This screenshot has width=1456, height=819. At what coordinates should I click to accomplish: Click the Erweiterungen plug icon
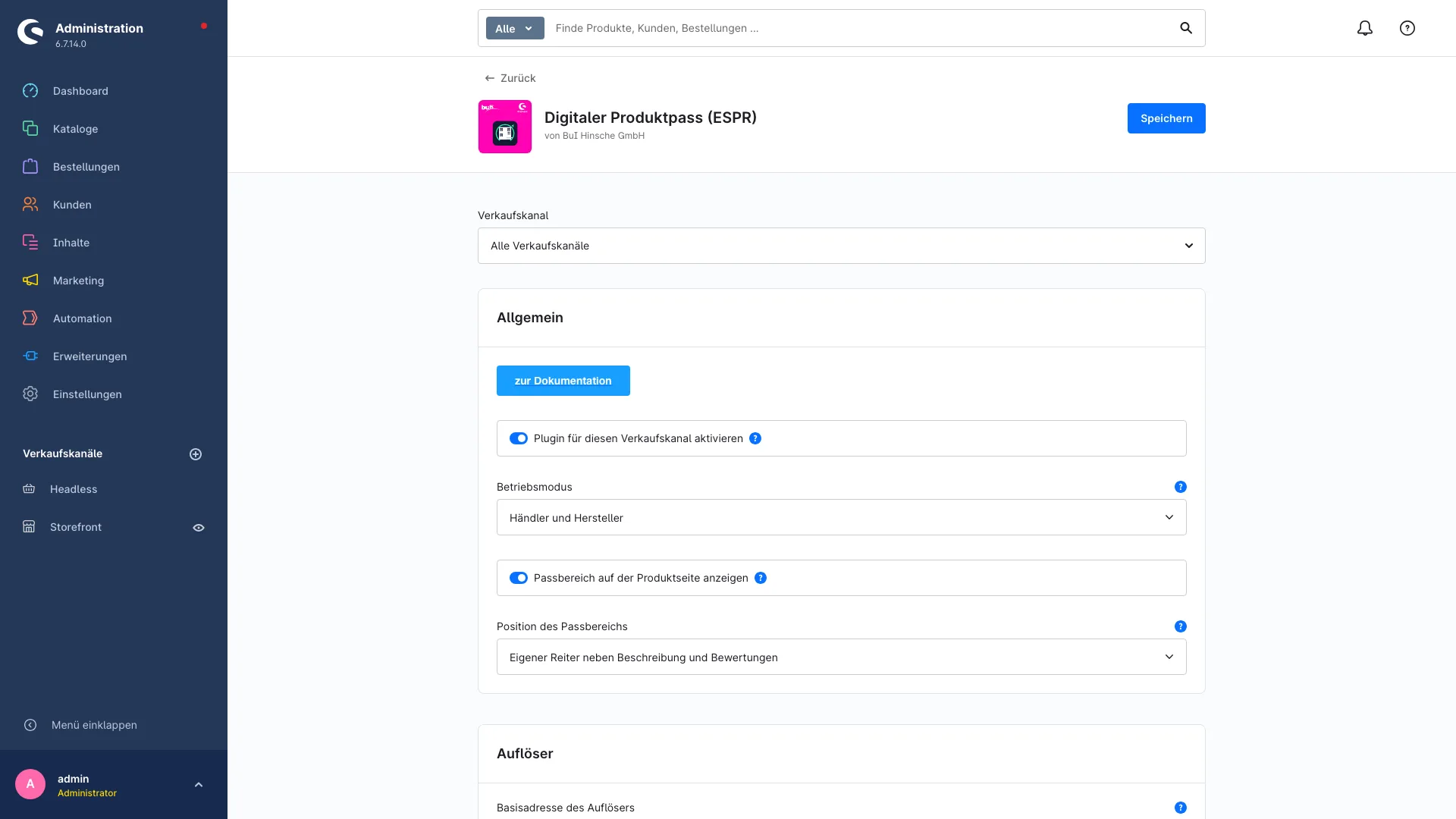tap(30, 356)
